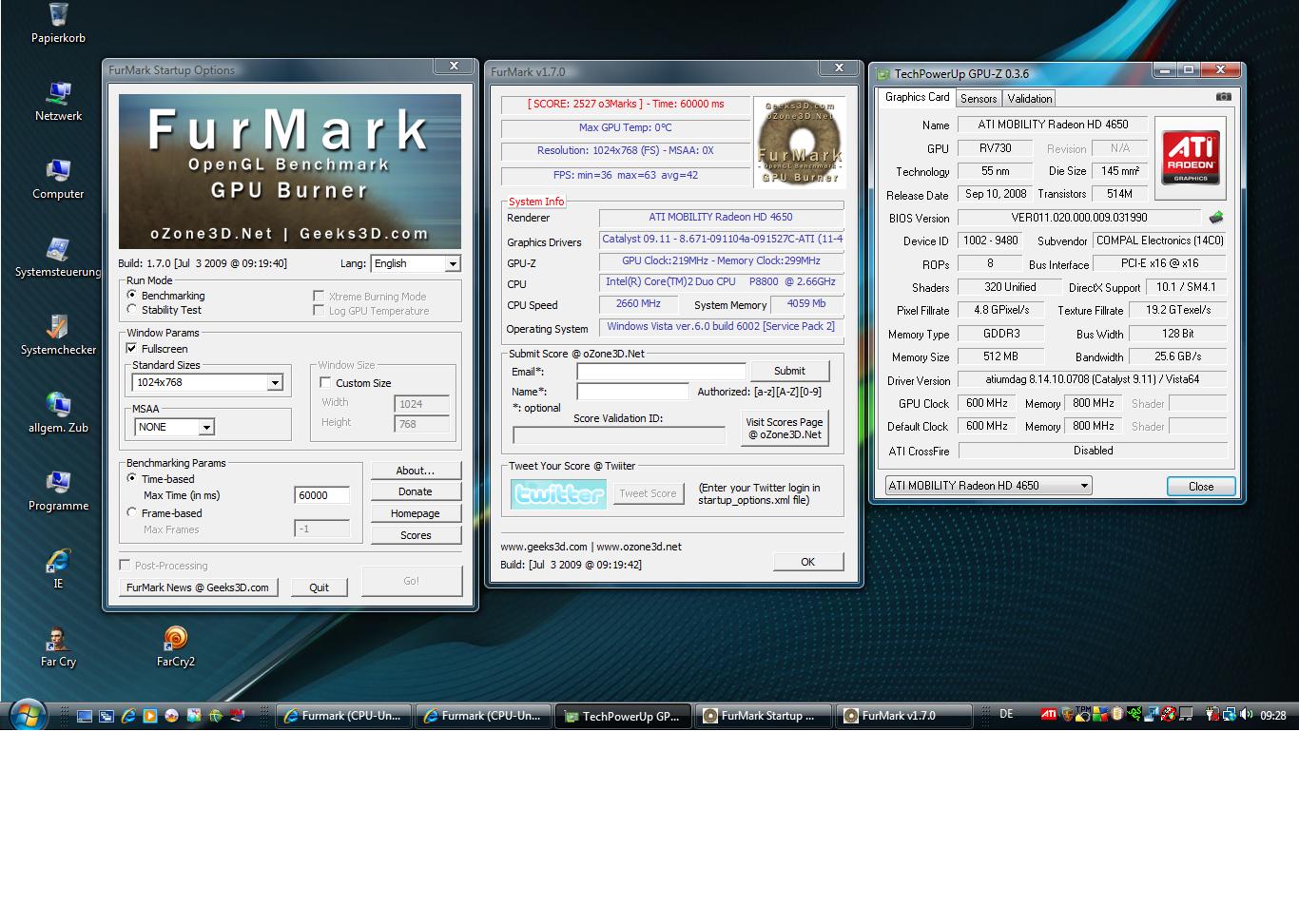Click the GPU-Z screenshot camera icon
The image size is (1299, 924).
pos(1223,97)
